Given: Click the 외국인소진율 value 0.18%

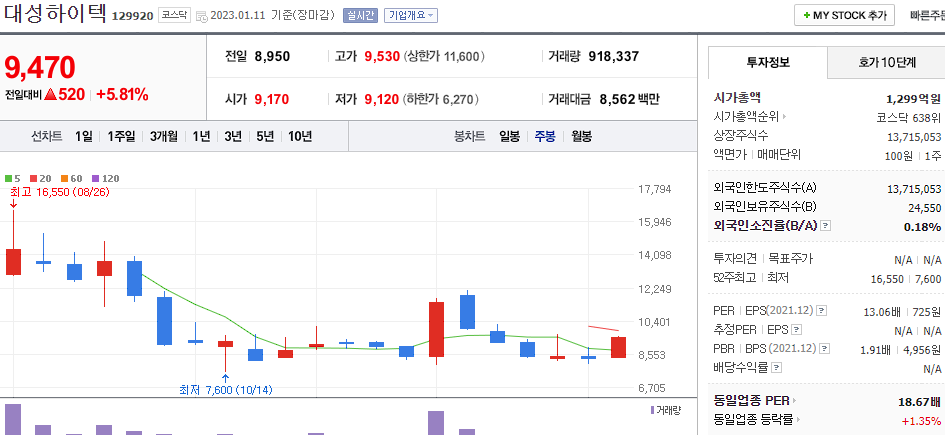Looking at the screenshot, I should tap(922, 227).
